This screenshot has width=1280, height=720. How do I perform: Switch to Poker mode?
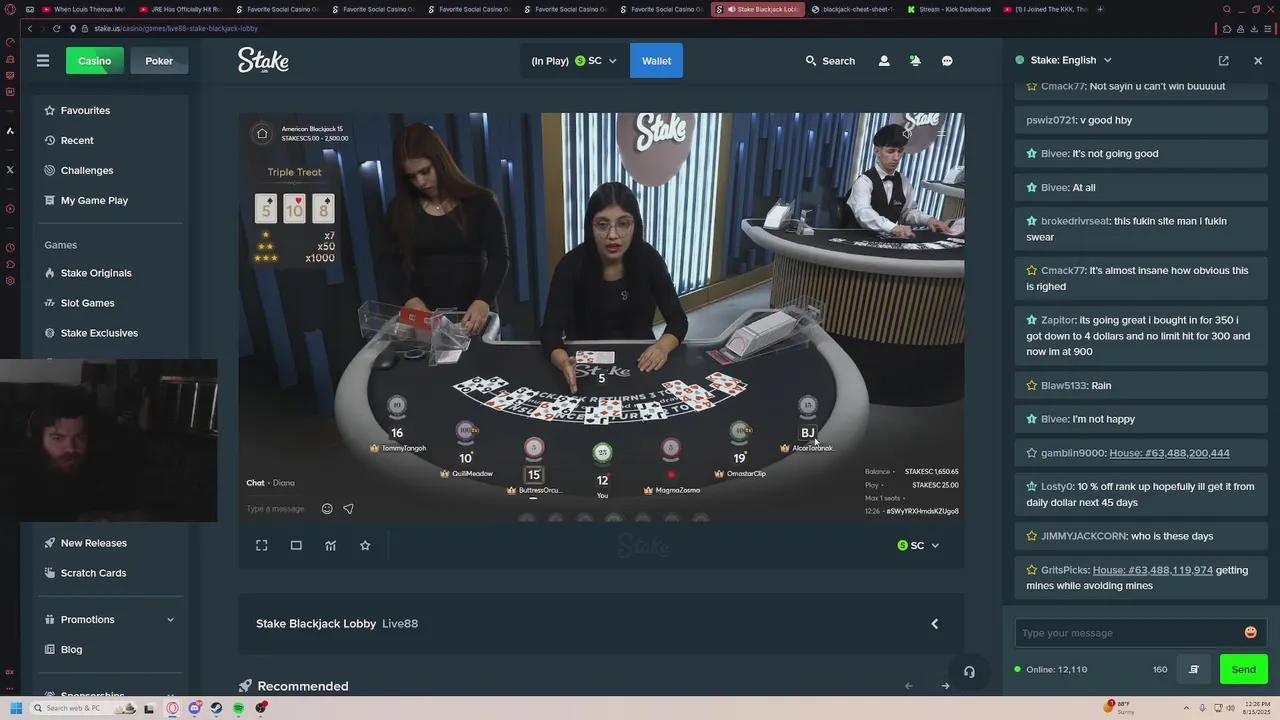(x=159, y=61)
